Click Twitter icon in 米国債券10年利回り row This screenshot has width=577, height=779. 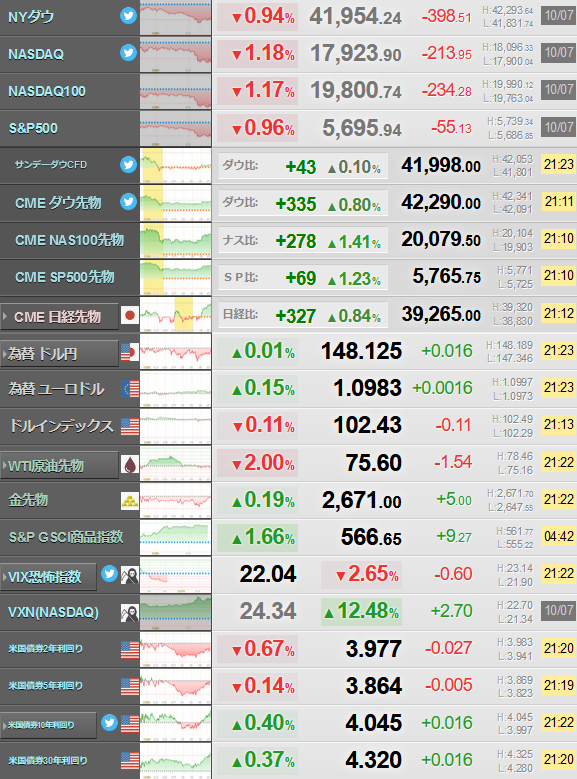109,723
